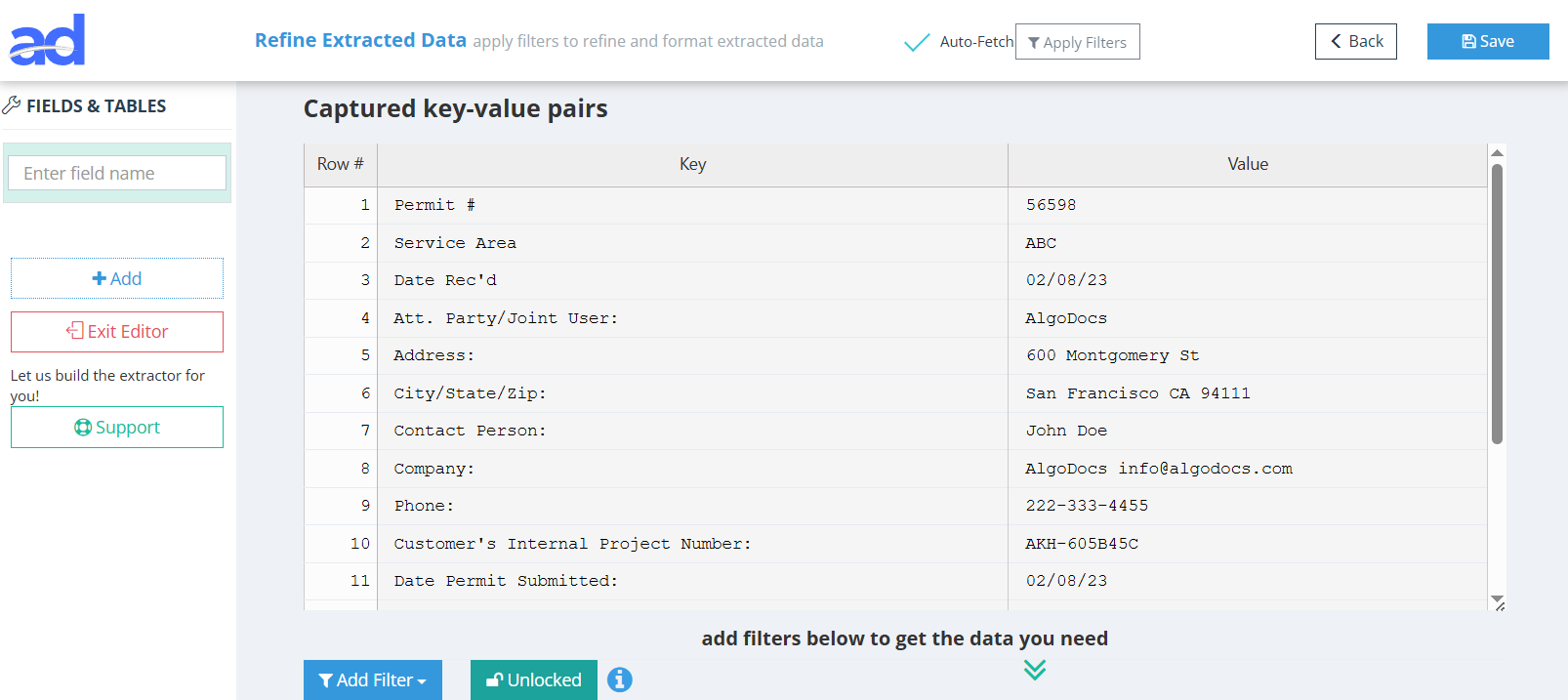Select the 'Company:' key cell

pyautogui.click(x=692, y=469)
